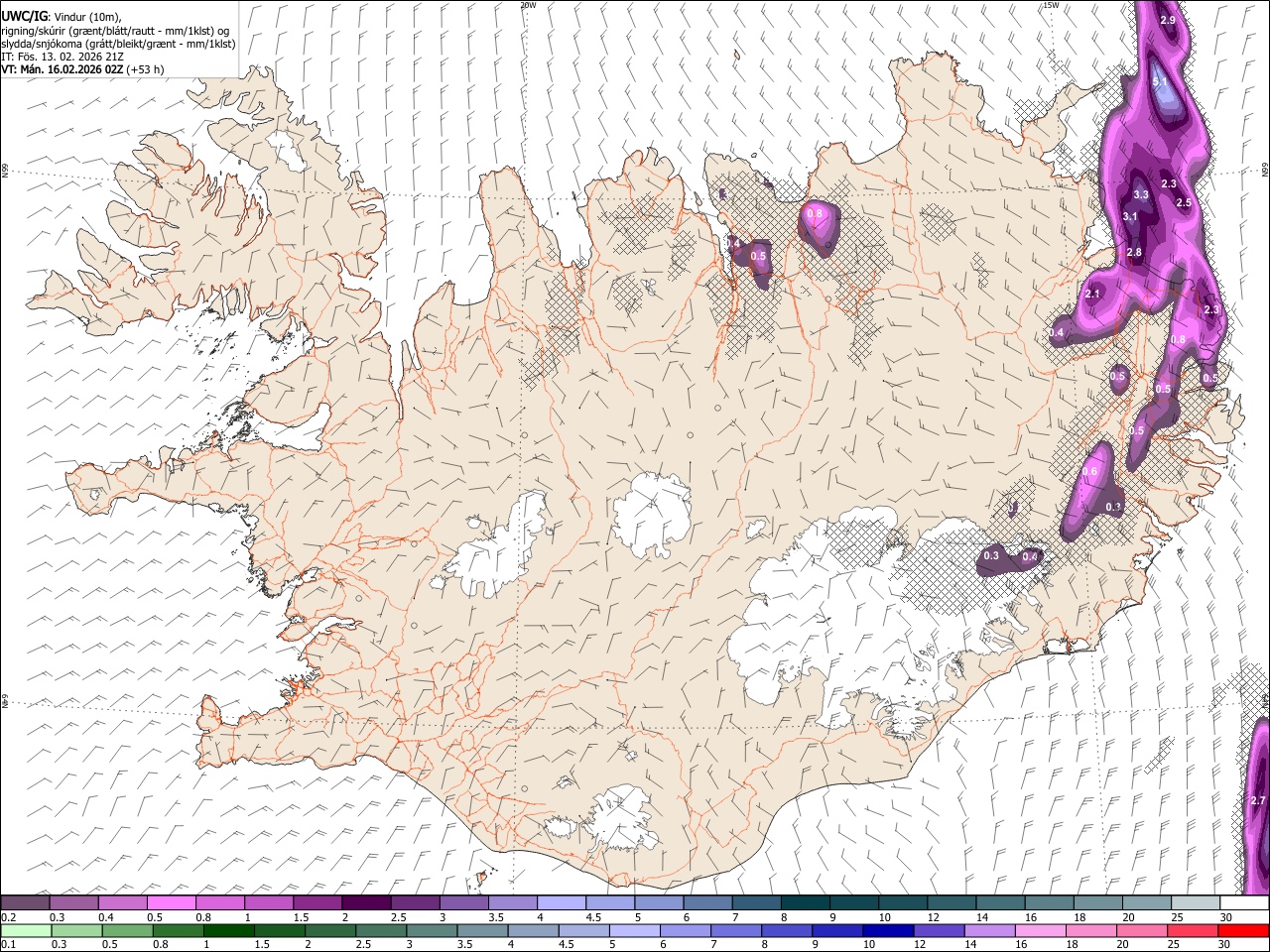Screen dimensions: 1270x952
Task: Select the 'rigning/skúrir' legend description line
Action: (116, 31)
